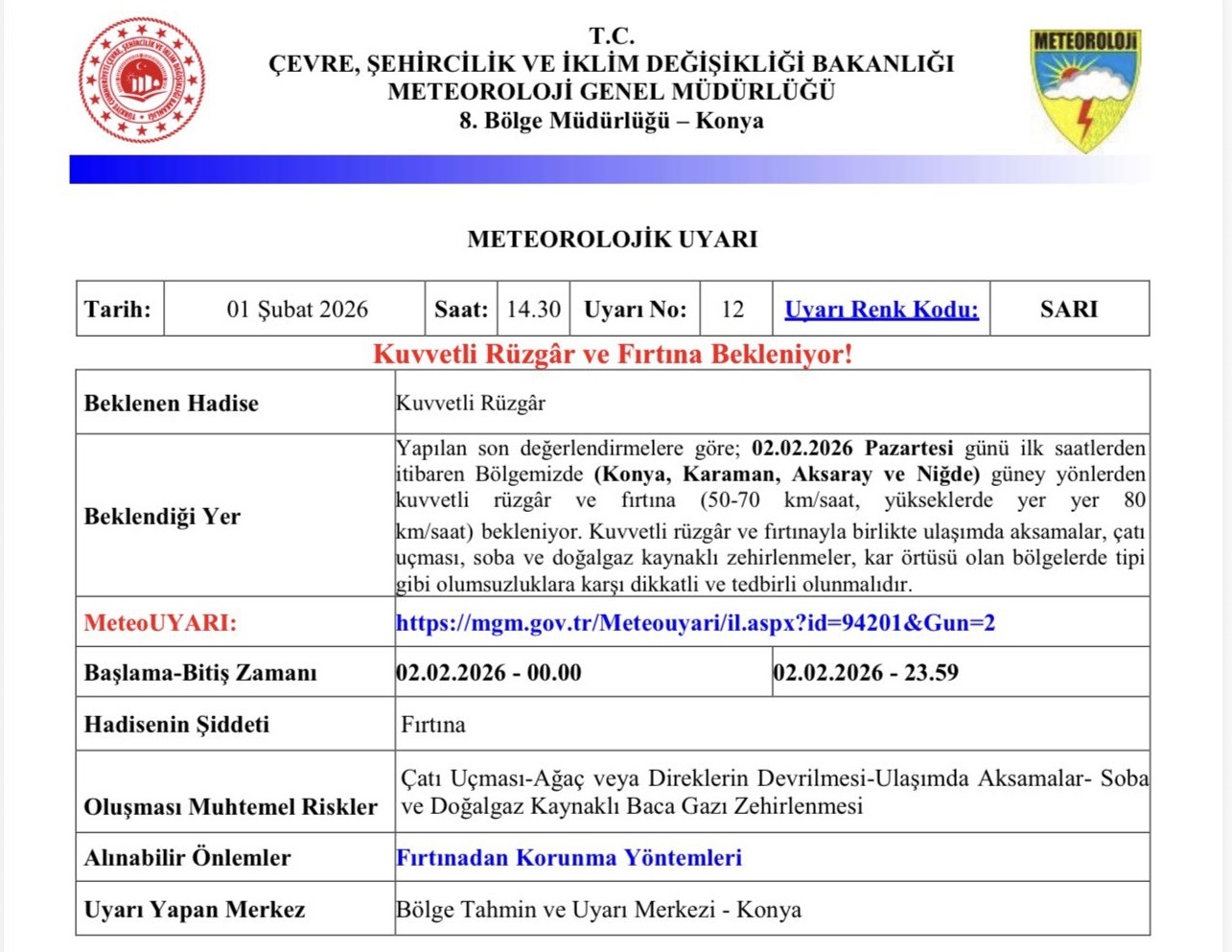Click the Bölge Tahmin ve Uyarı Merkezi text
1232x952 pixels.
[598, 910]
